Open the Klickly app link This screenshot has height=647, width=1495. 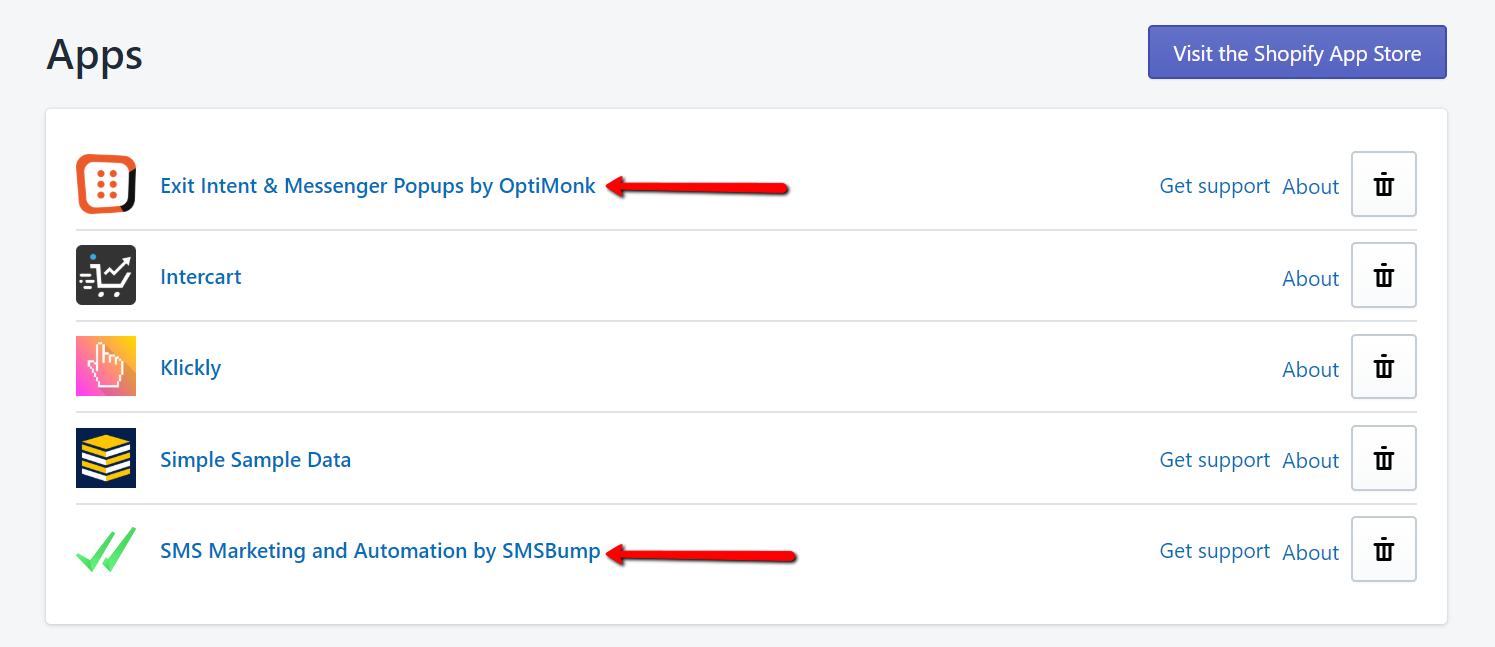(191, 368)
